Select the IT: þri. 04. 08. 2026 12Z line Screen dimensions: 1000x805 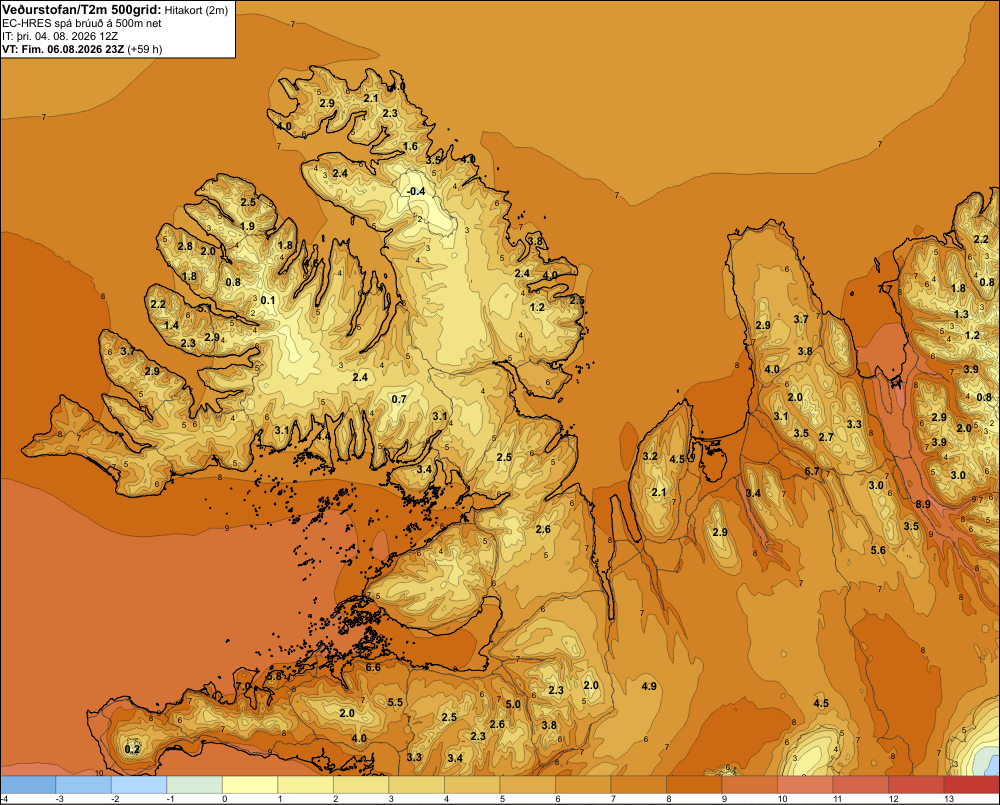60,36
